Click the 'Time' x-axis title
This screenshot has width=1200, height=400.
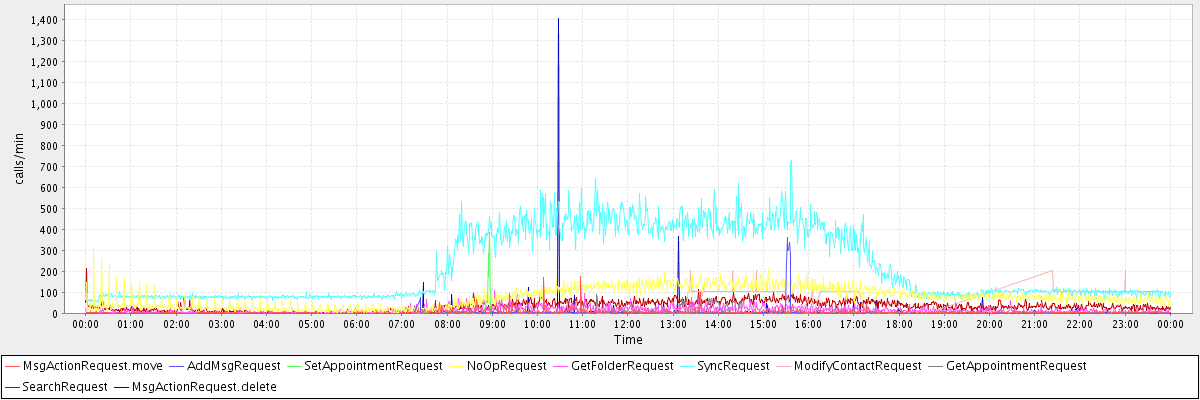coord(628,340)
